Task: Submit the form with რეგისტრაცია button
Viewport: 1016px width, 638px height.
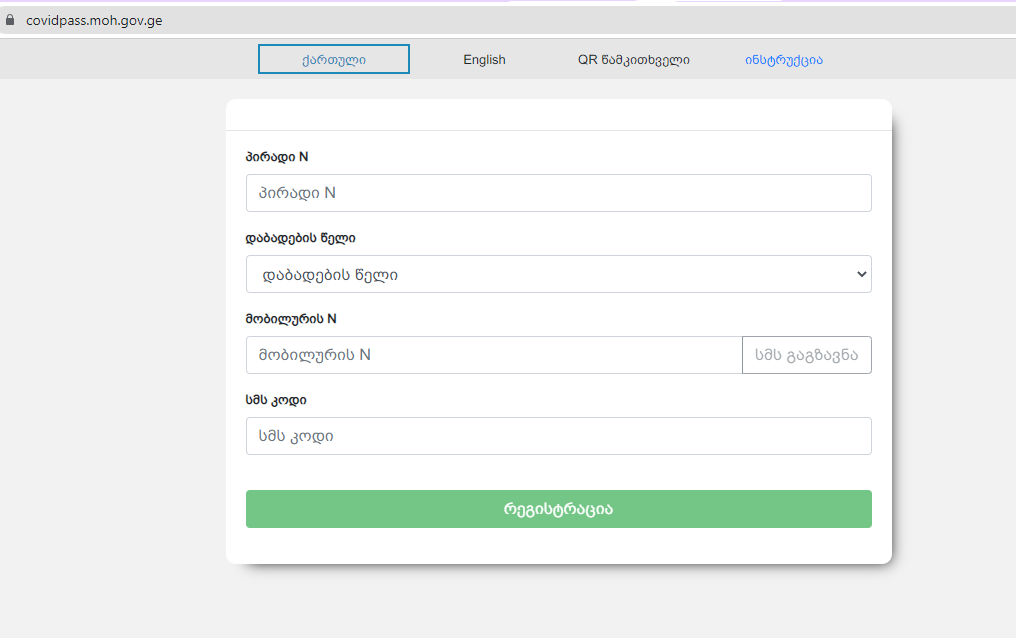Action: (x=558, y=509)
